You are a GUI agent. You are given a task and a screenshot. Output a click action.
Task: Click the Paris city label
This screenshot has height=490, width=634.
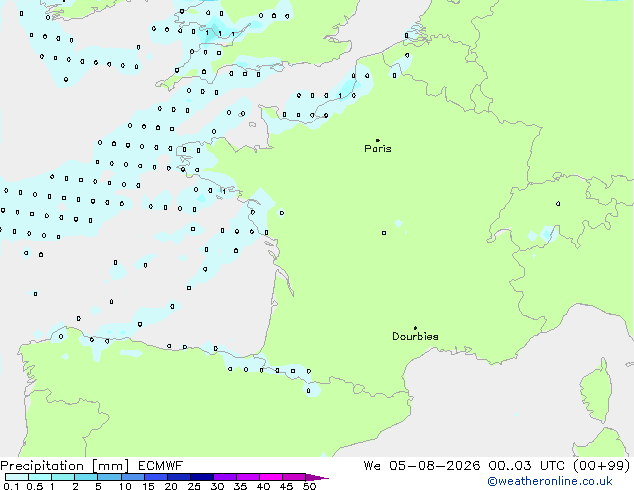[378, 148]
